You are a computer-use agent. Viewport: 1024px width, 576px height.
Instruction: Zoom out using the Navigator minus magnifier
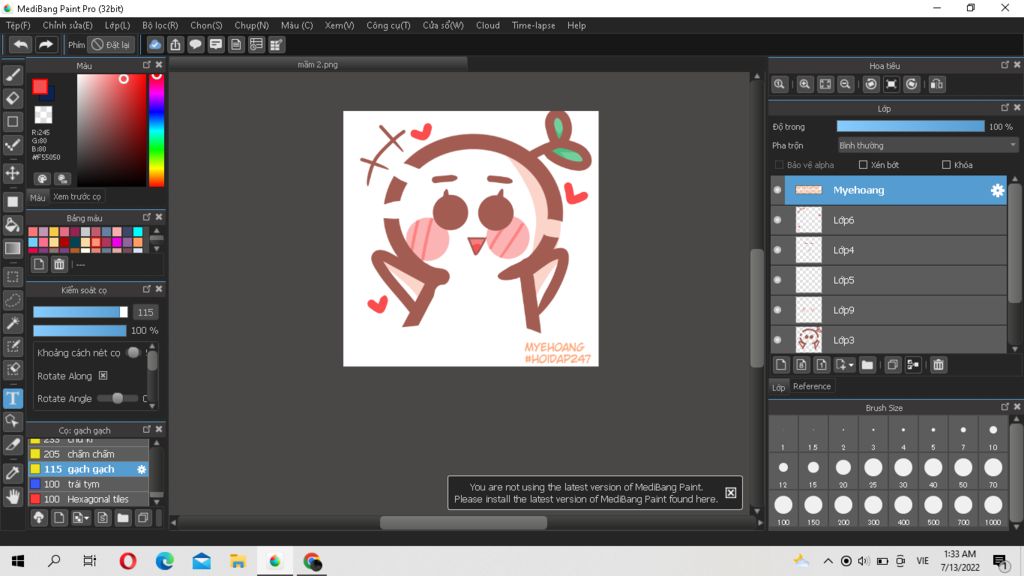[845, 84]
